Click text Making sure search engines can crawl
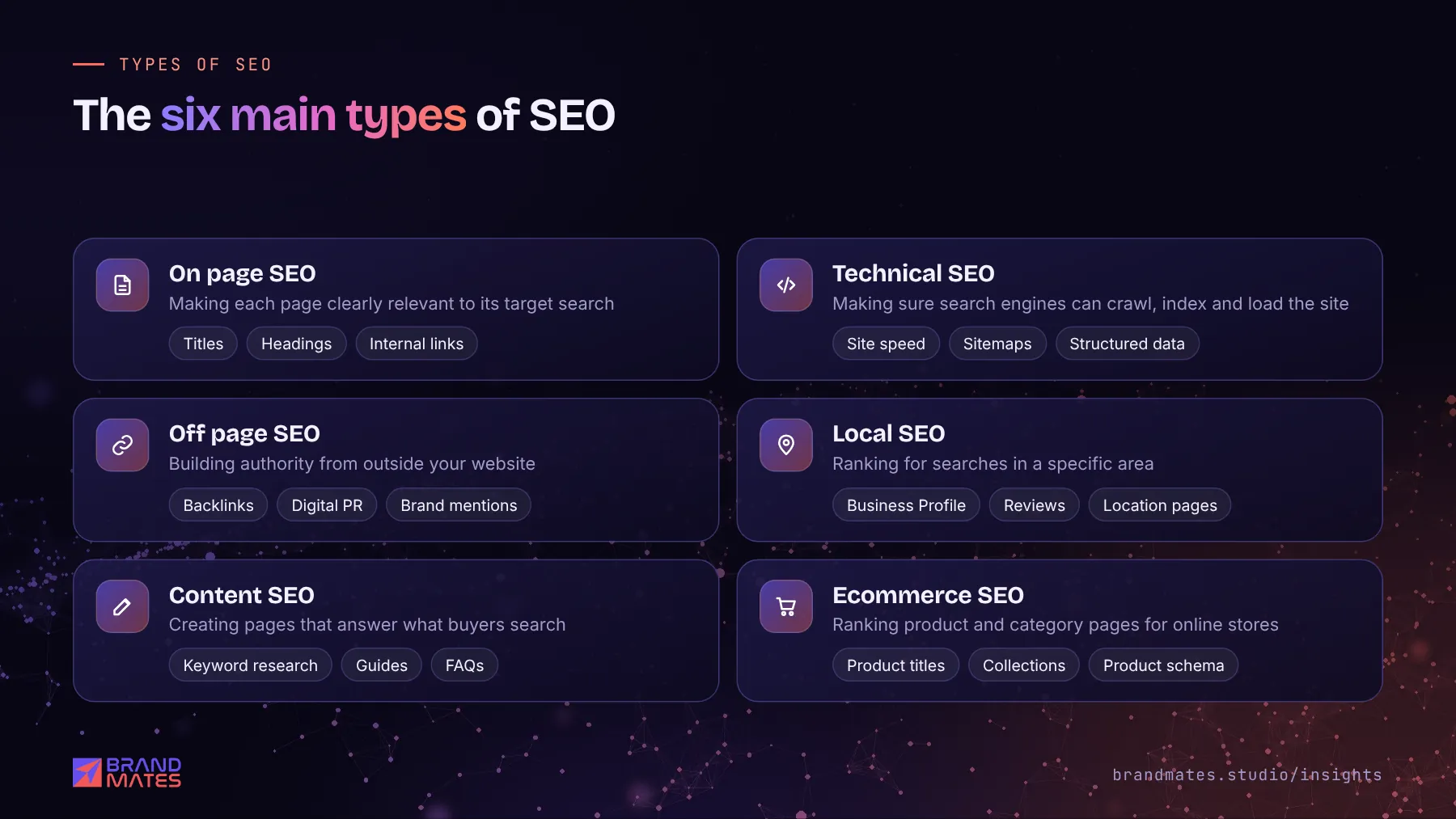Image resolution: width=1456 pixels, height=819 pixels. click(x=994, y=304)
